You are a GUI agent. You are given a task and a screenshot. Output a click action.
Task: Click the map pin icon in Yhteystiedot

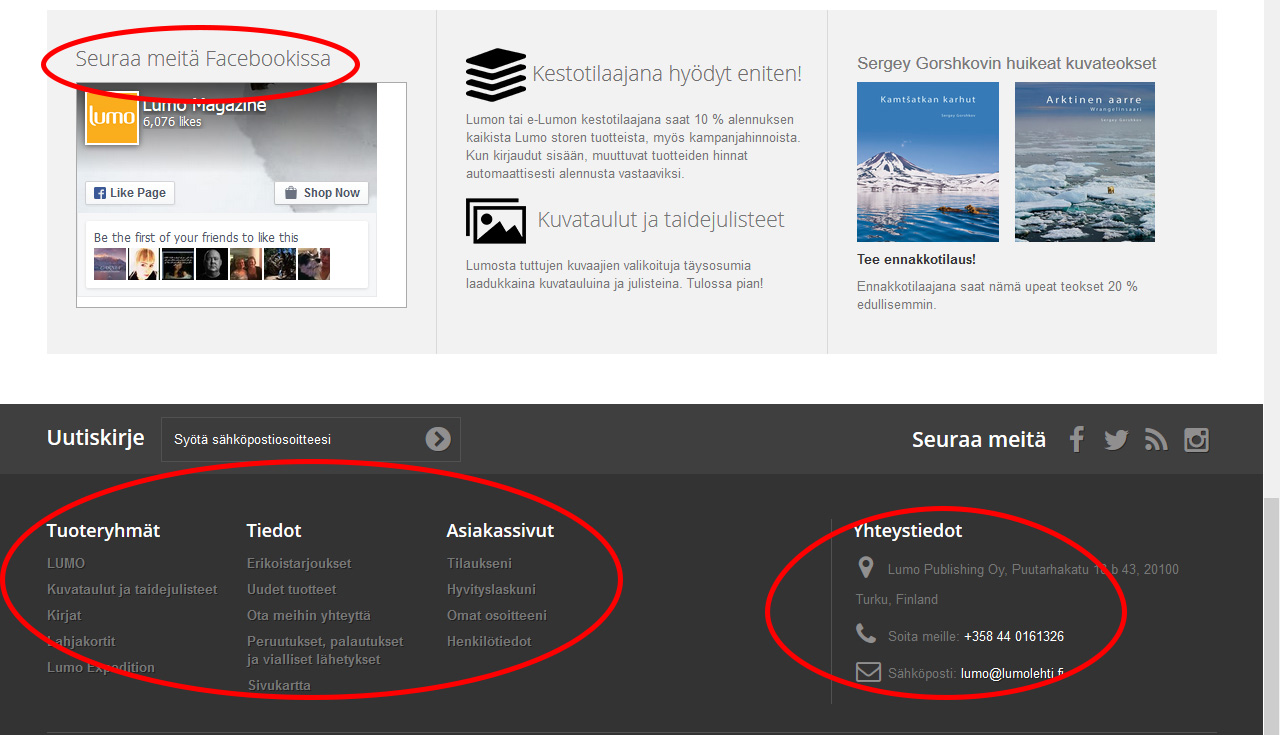[x=866, y=568]
